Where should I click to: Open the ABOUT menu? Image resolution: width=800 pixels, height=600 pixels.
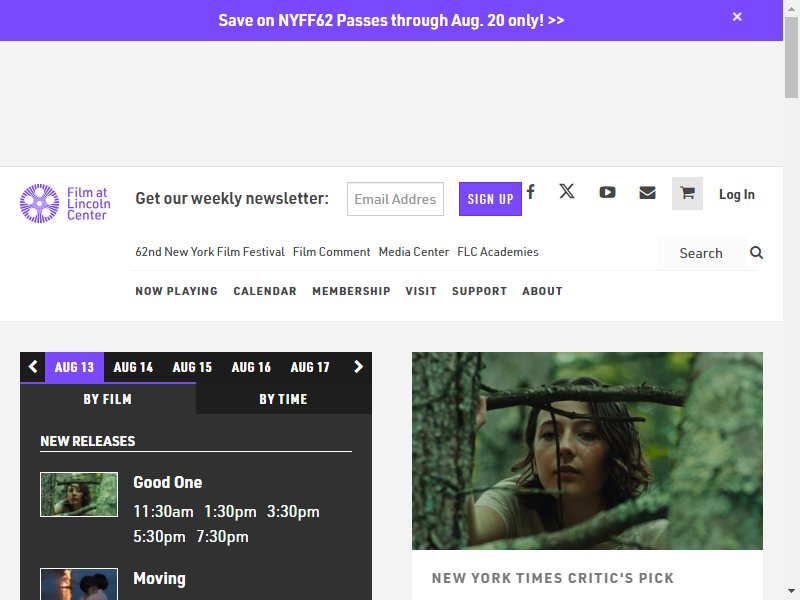pyautogui.click(x=542, y=291)
